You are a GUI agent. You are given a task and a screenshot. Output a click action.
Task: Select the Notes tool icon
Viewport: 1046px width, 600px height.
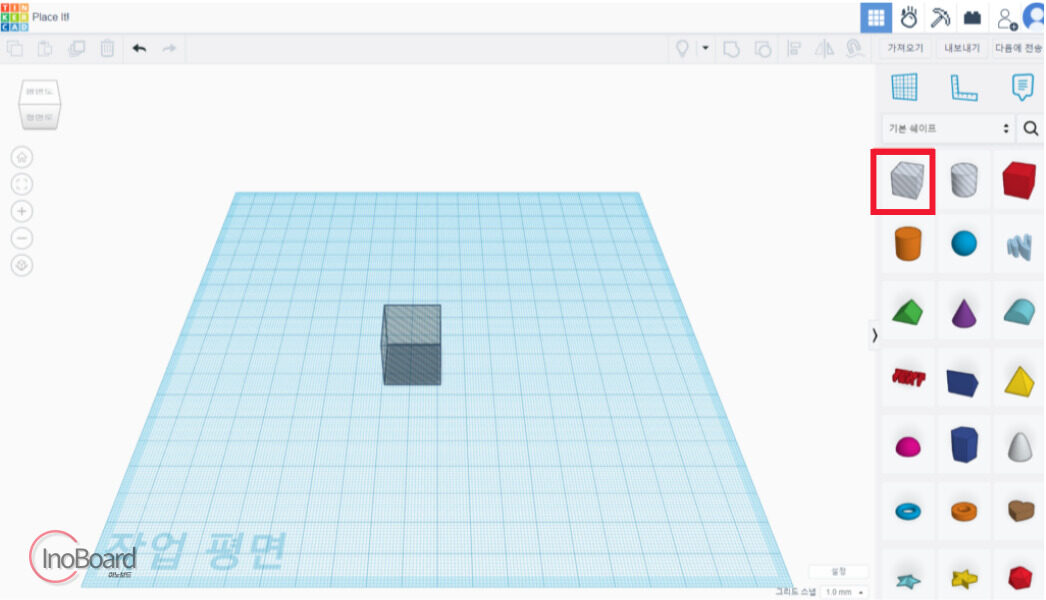[x=1022, y=87]
